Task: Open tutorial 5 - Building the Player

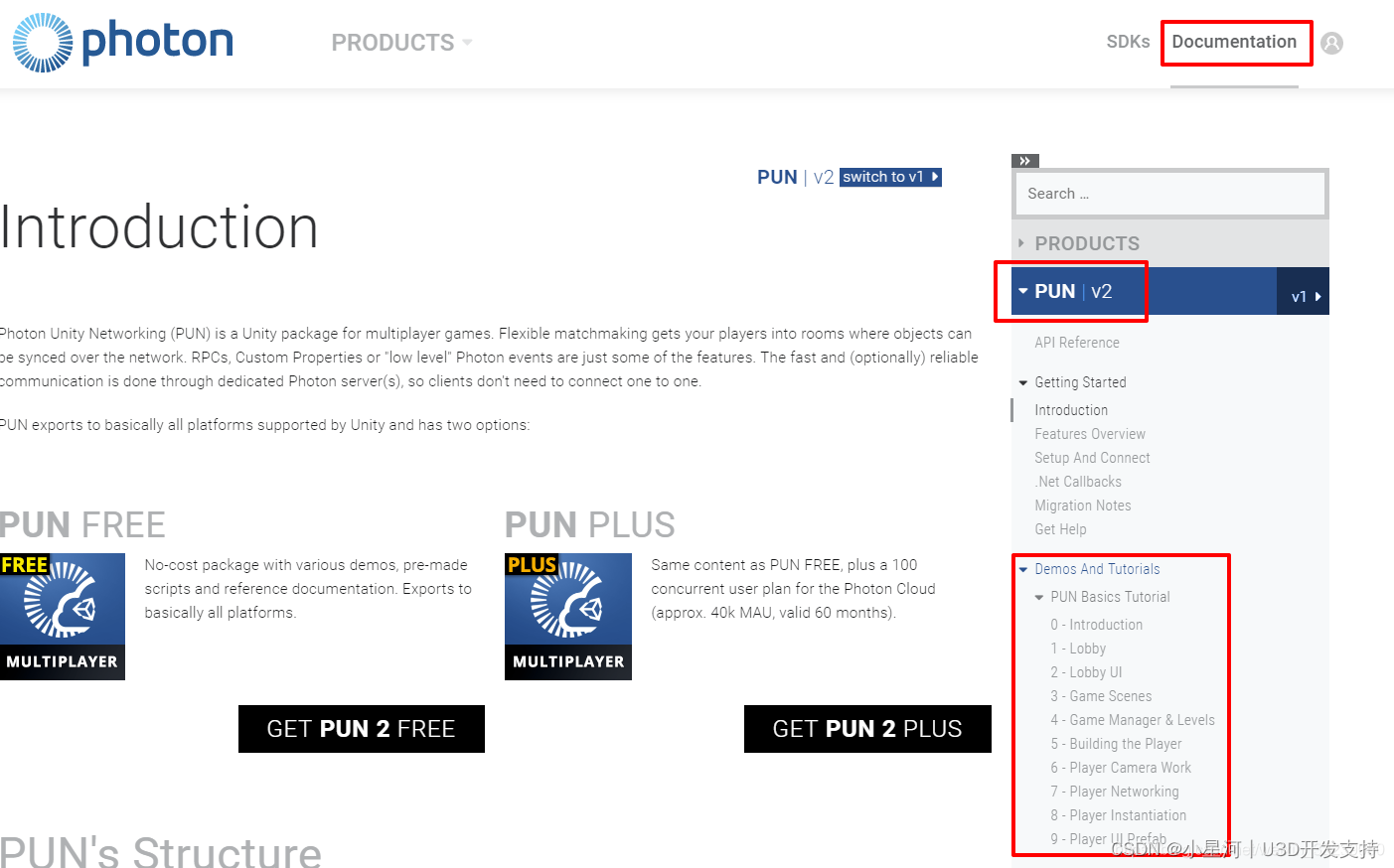Action: click(1116, 744)
